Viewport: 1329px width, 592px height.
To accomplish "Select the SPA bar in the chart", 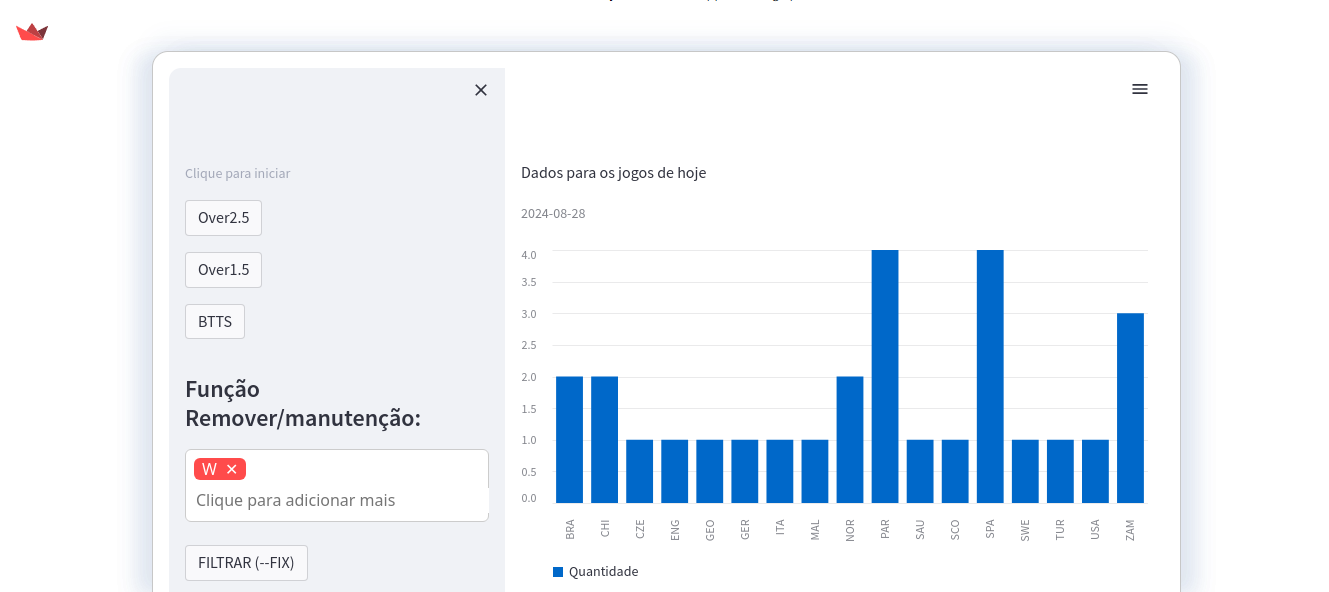I will (990, 376).
